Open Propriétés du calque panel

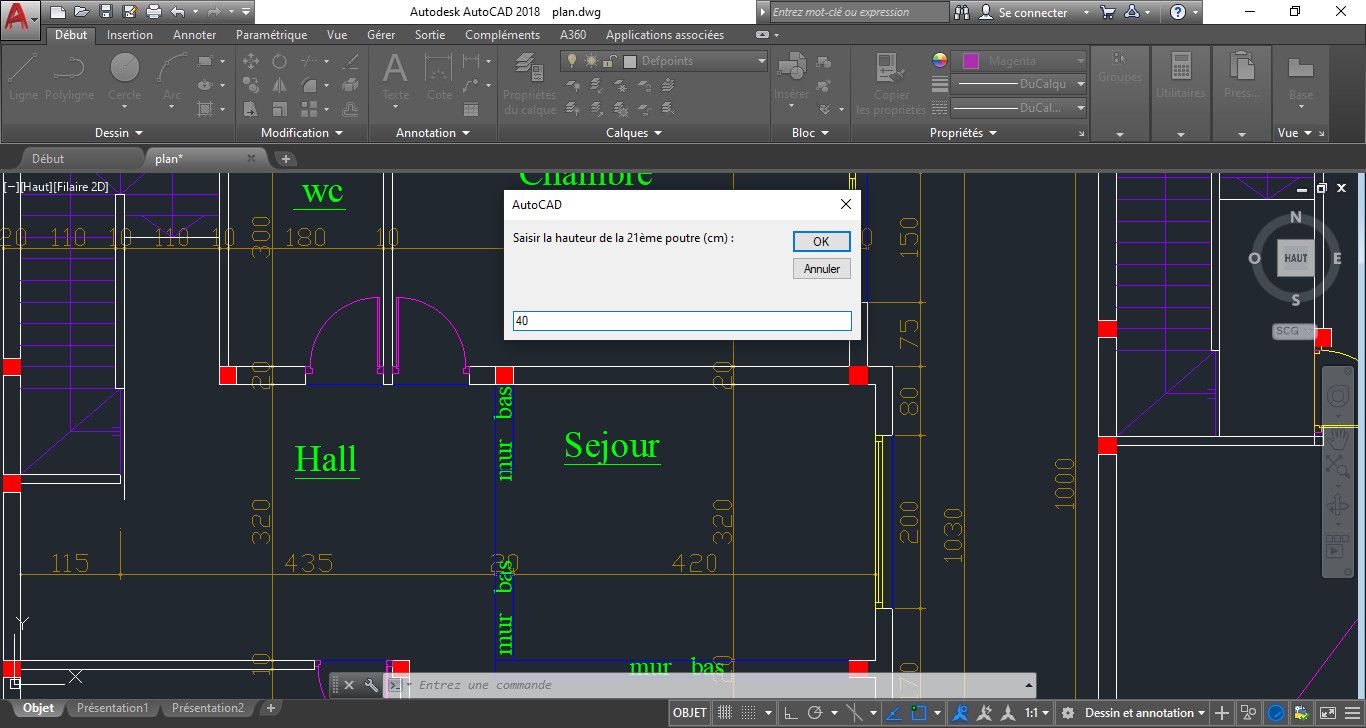click(x=529, y=84)
